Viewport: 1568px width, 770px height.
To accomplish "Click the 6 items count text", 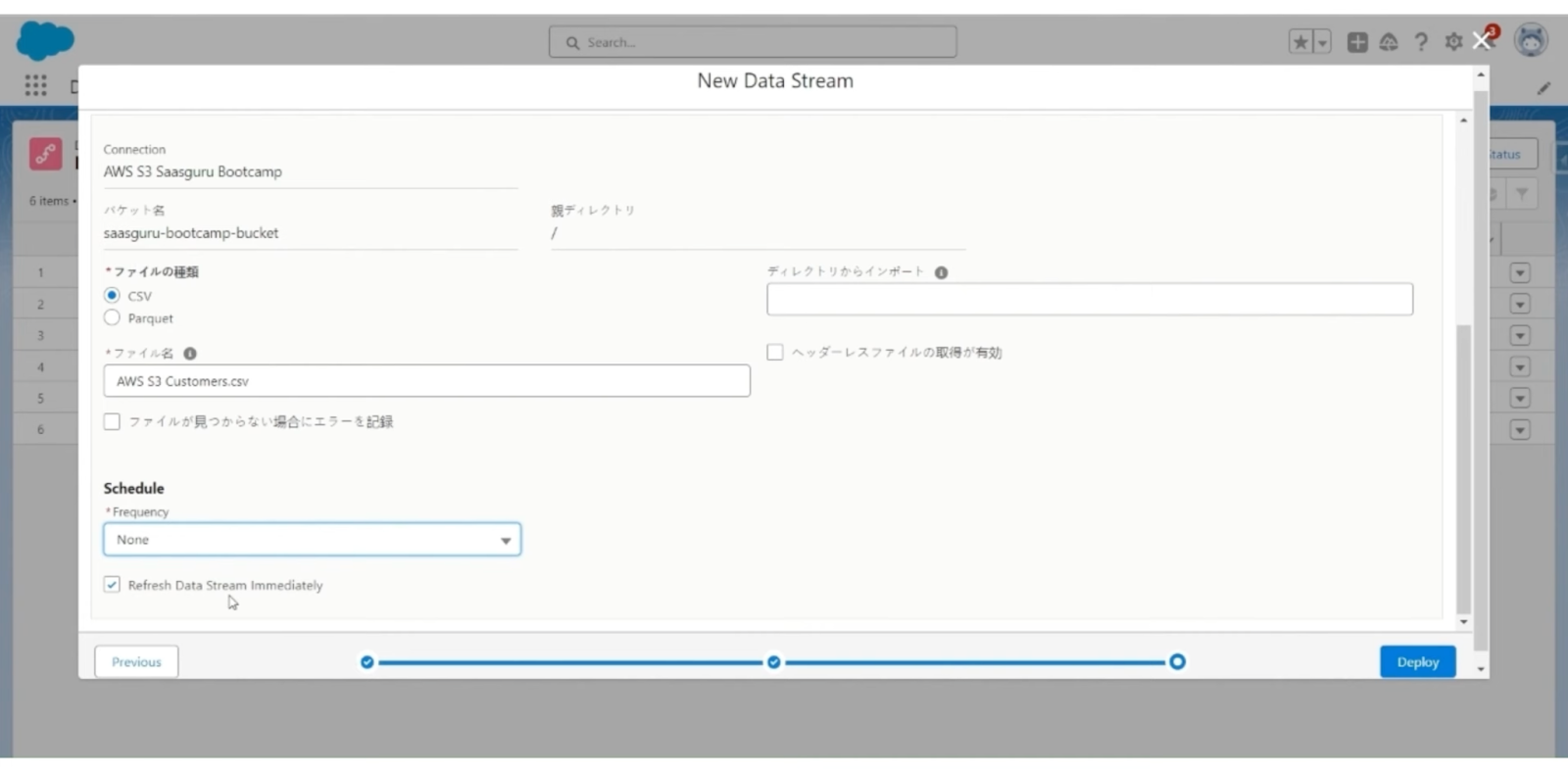I will 49,201.
